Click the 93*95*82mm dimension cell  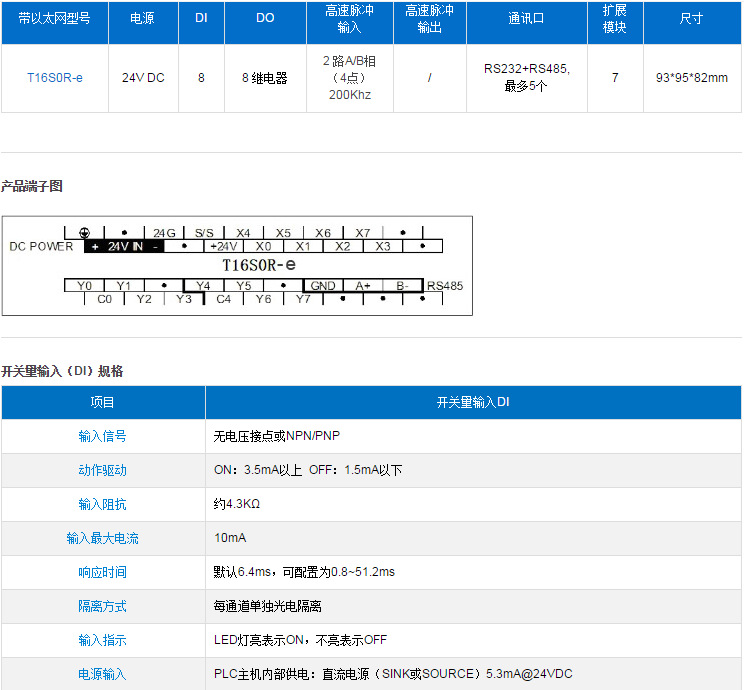pos(692,78)
